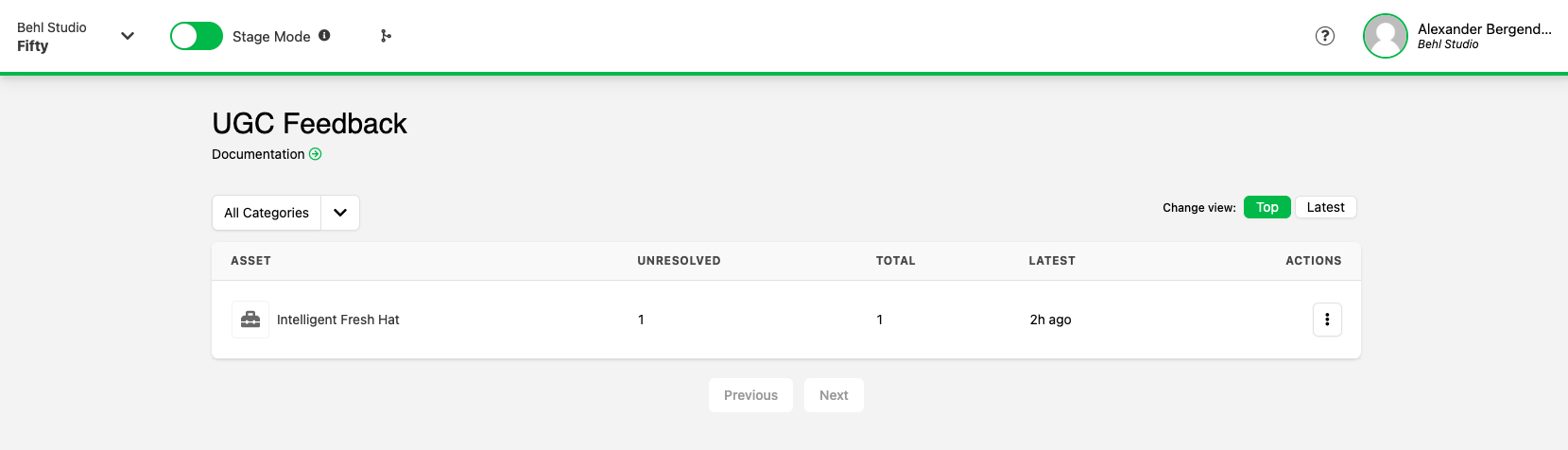The height and width of the screenshot is (450, 1568).
Task: Toggle the Stage Mode switch
Action: pos(196,36)
